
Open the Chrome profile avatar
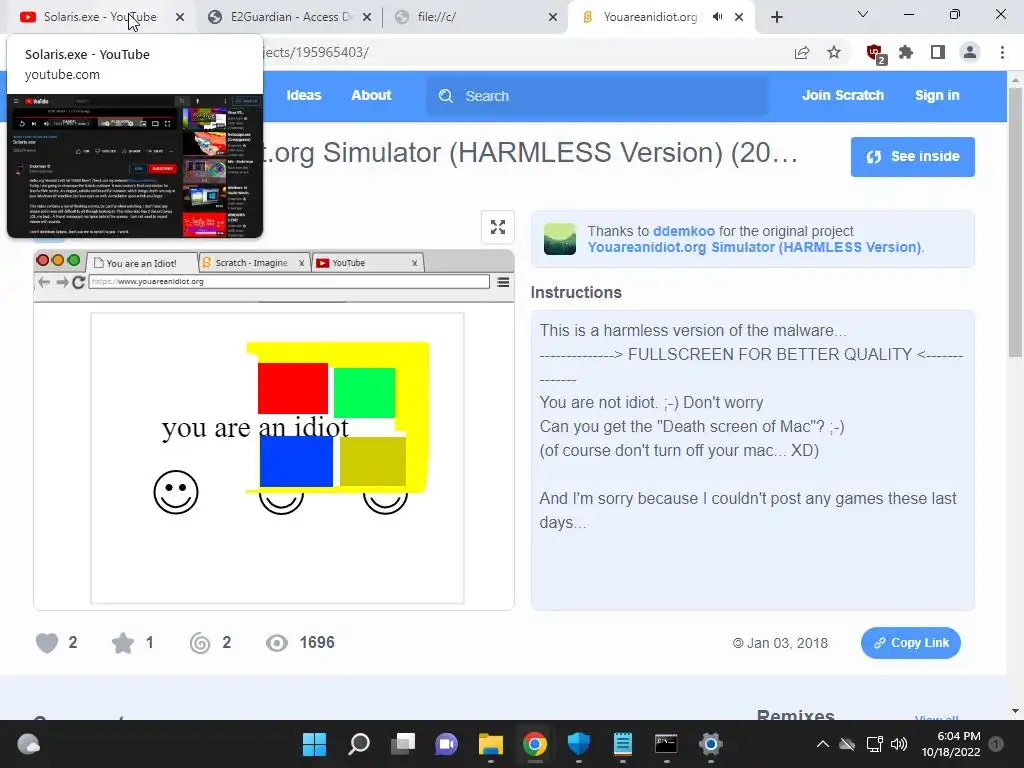[970, 52]
